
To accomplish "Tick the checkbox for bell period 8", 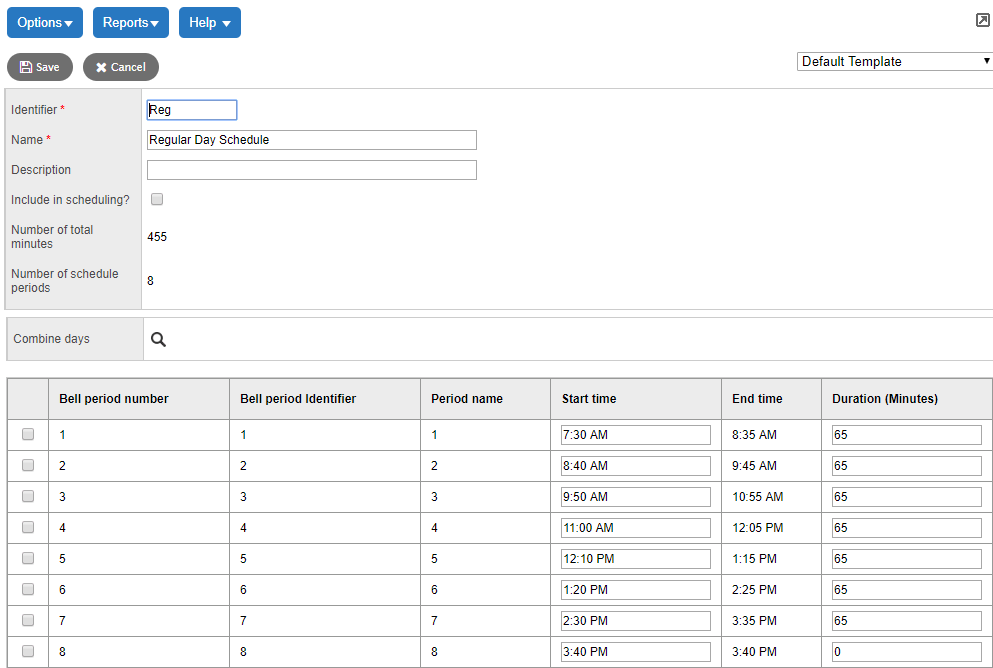I will (28, 651).
